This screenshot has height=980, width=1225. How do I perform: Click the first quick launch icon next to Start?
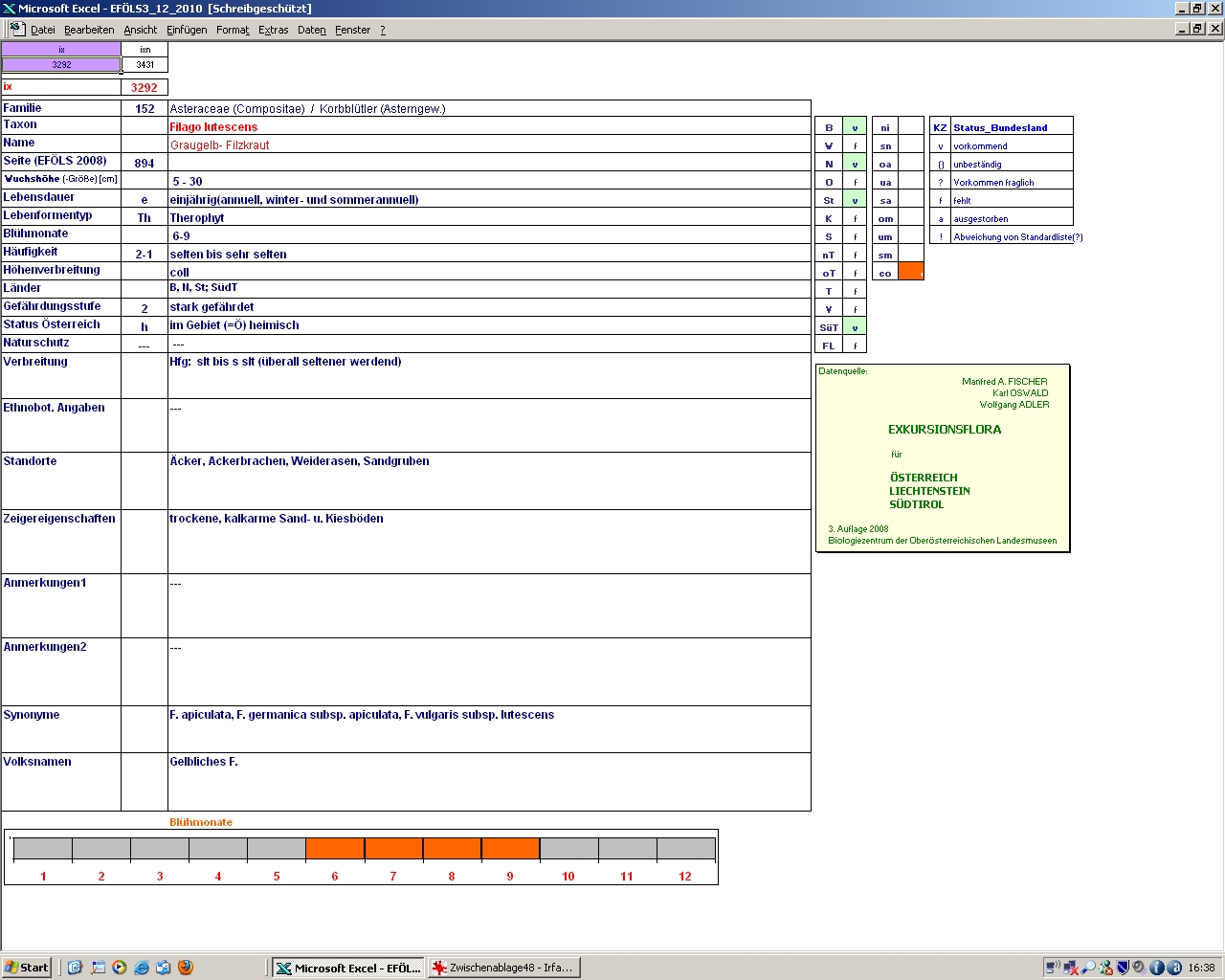[x=76, y=968]
